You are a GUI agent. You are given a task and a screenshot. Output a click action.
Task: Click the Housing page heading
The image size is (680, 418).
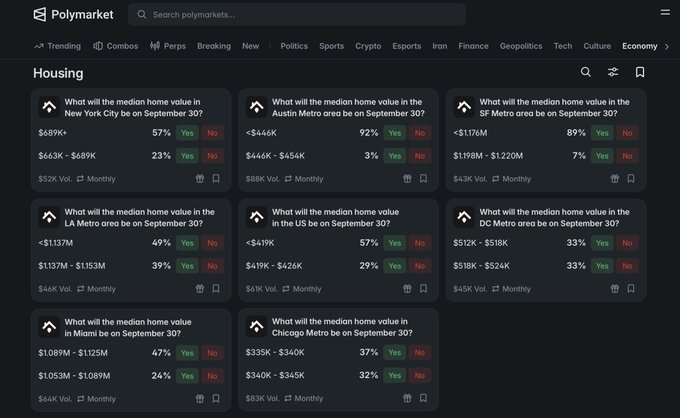coord(58,73)
